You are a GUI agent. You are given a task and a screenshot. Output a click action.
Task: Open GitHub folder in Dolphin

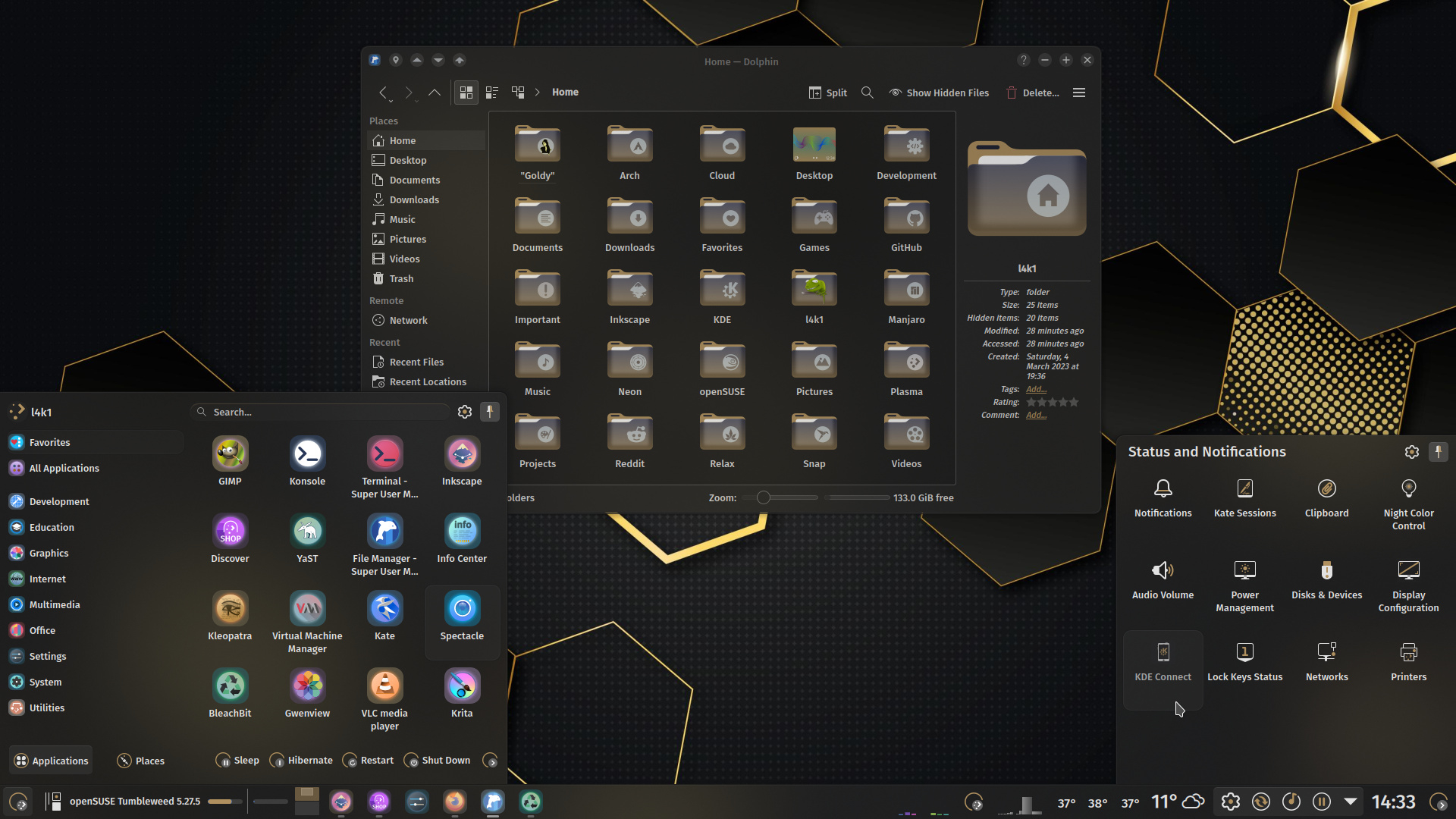pyautogui.click(x=906, y=225)
